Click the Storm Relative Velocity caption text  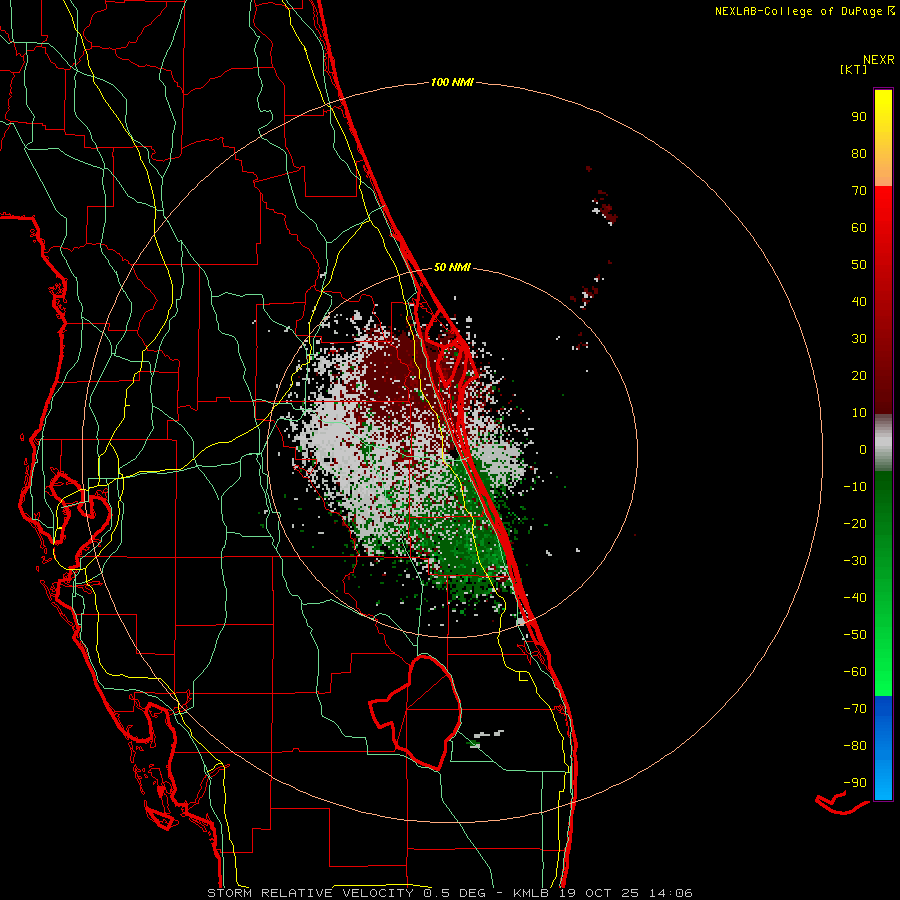click(x=450, y=893)
